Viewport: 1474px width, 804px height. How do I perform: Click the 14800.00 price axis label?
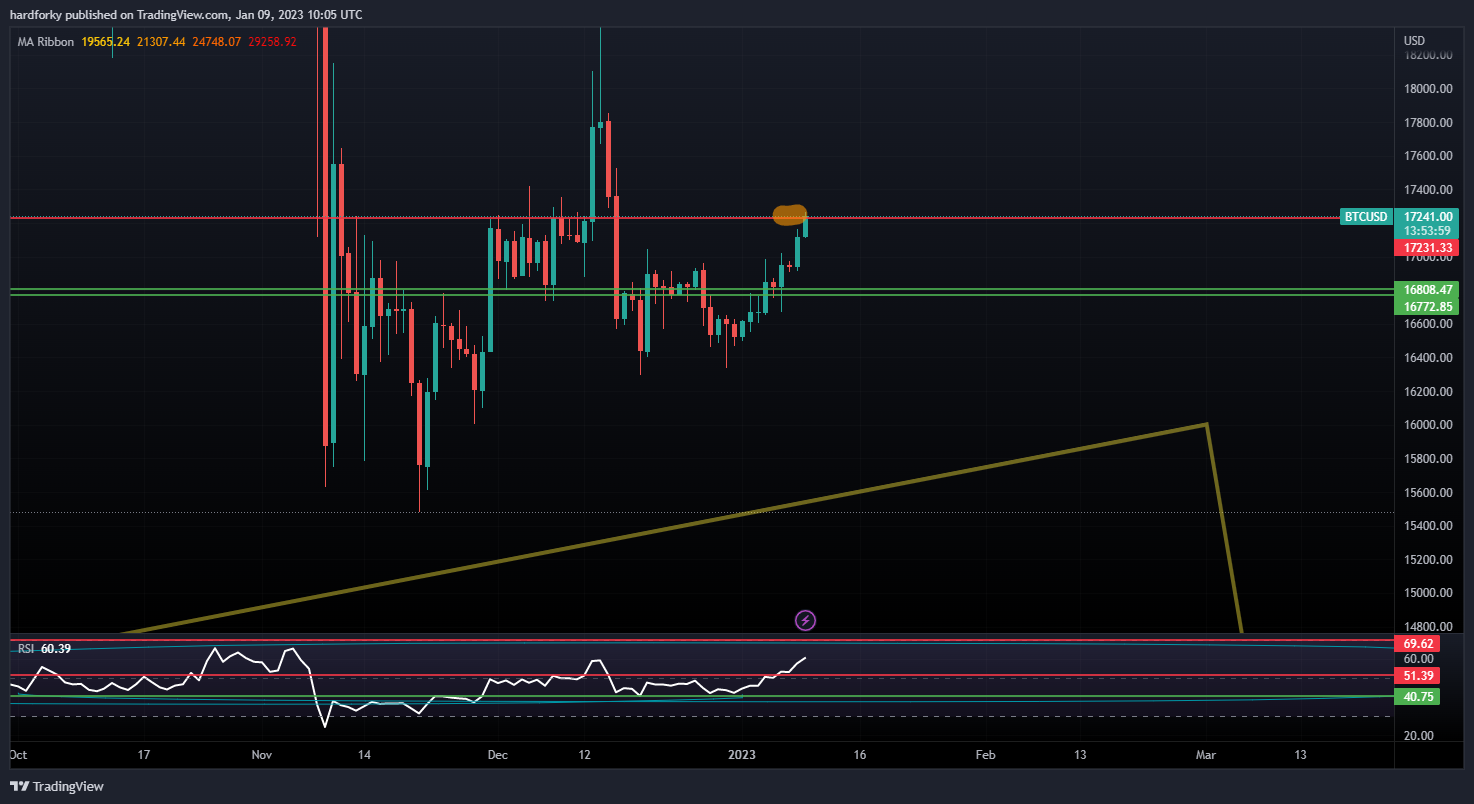pyautogui.click(x=1428, y=627)
